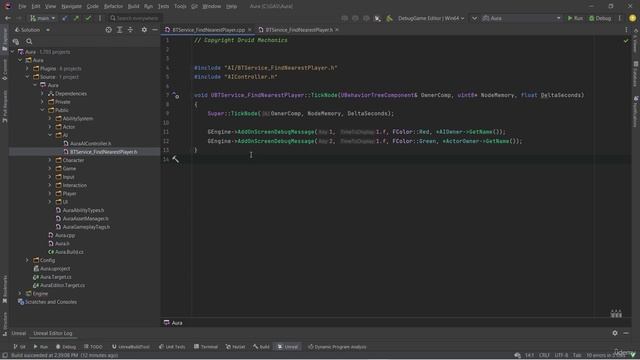
Task: Click the locate file target icon in Solution panel
Action: tap(108, 30)
